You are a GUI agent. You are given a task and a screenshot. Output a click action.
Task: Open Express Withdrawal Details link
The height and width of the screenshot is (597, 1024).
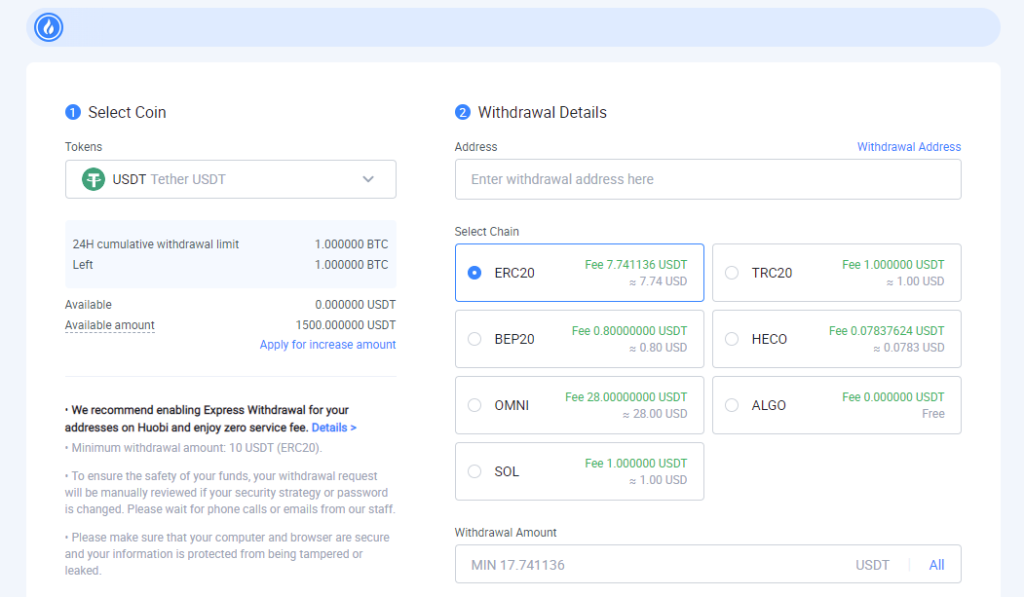click(334, 427)
